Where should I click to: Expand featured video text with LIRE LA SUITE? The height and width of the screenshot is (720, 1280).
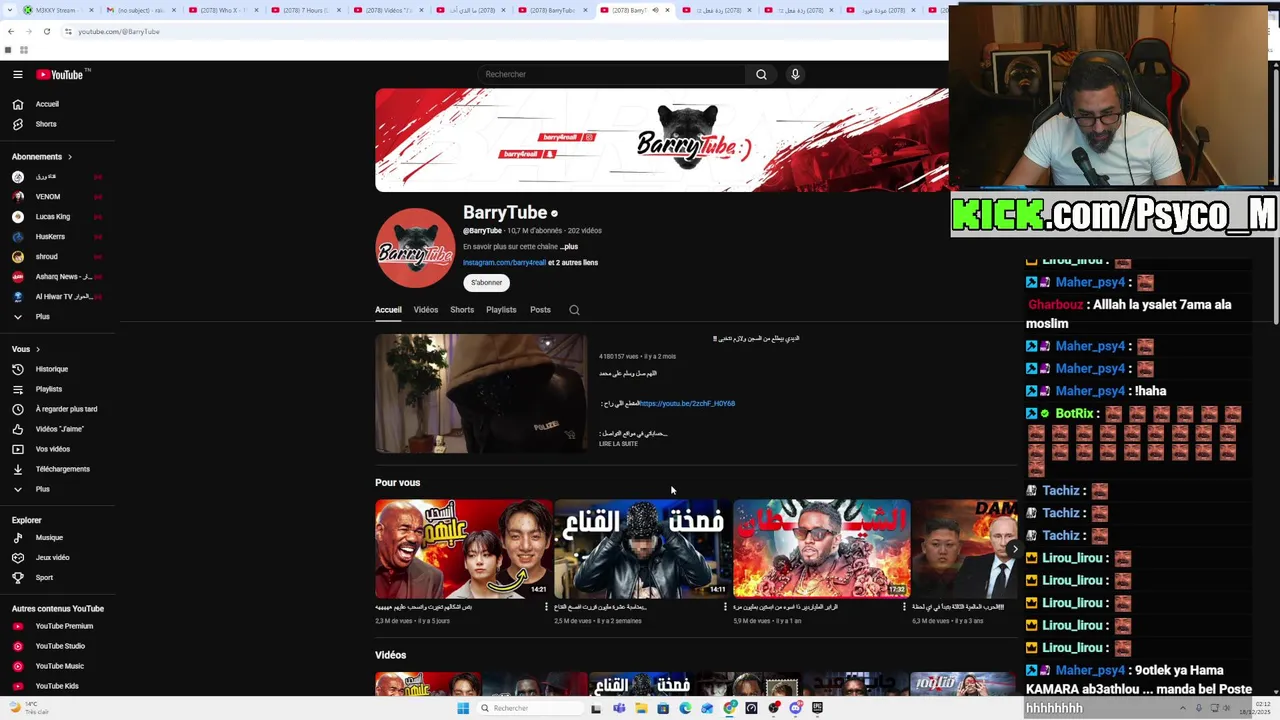(x=618, y=444)
